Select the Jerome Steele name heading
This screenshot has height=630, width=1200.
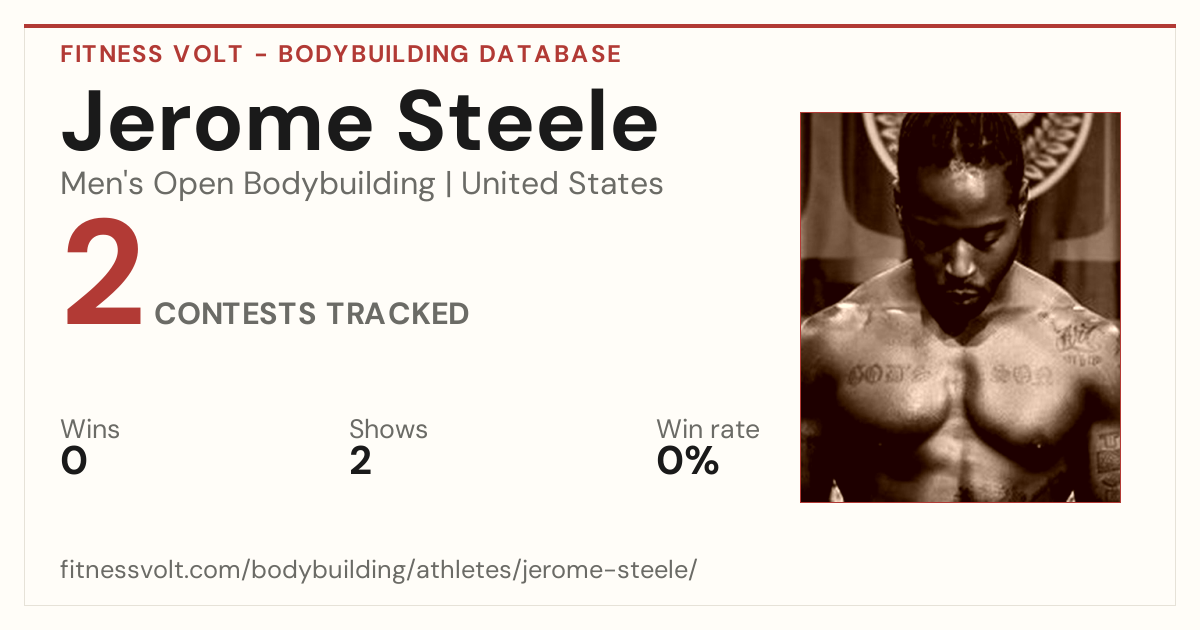point(360,121)
